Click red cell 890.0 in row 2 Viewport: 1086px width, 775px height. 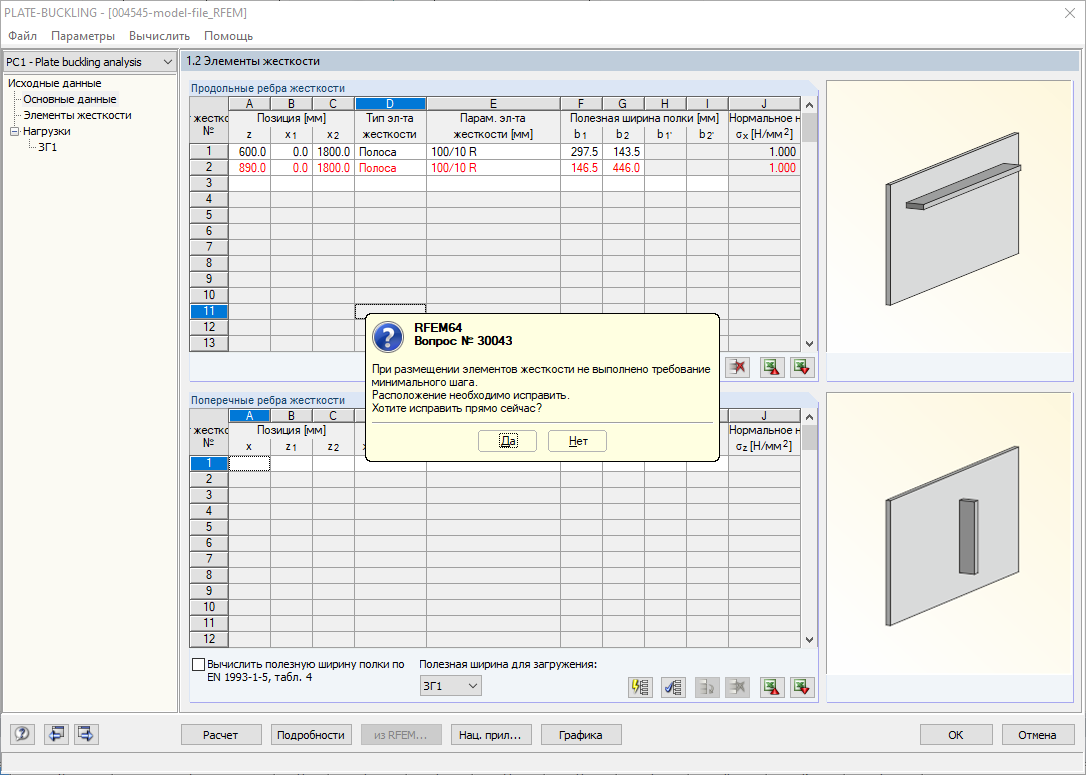click(249, 168)
